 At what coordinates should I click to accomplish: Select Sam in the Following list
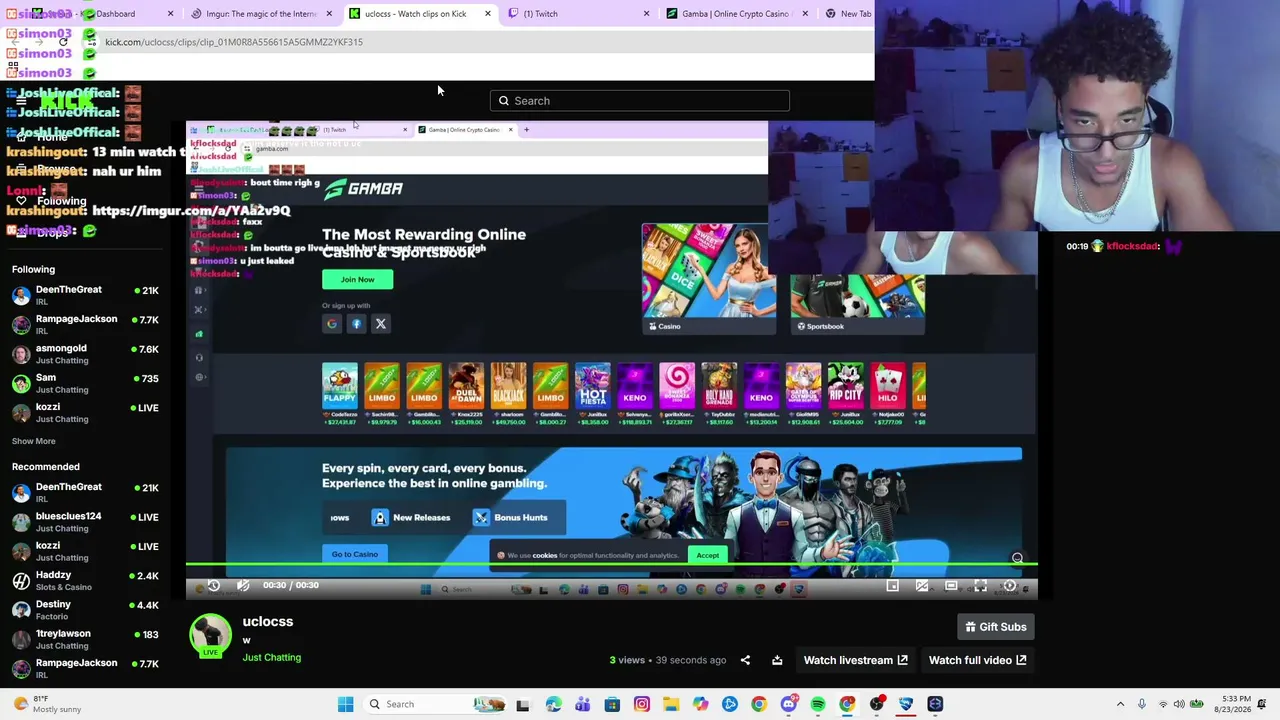86,384
